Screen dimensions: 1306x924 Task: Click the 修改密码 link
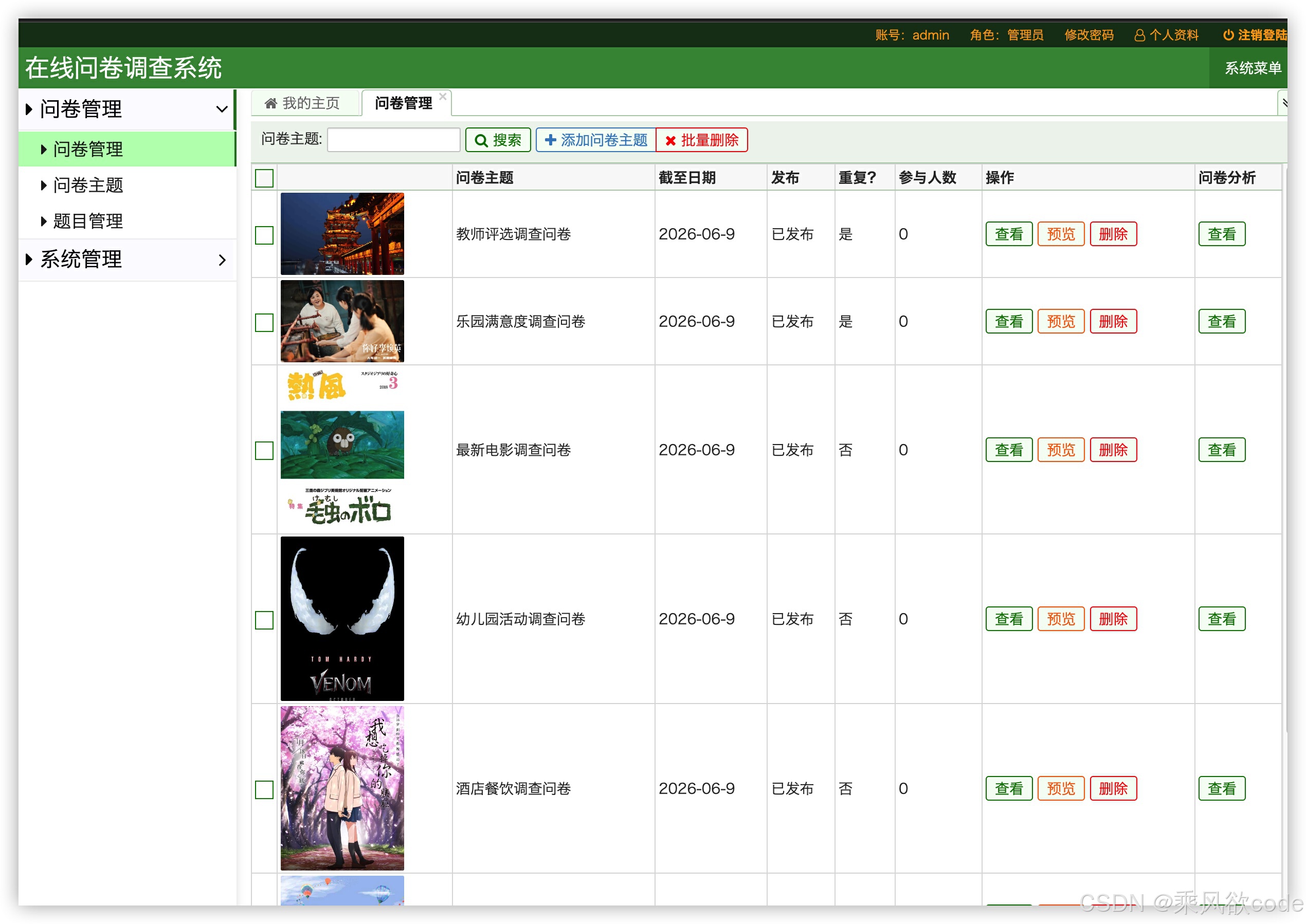[x=1089, y=35]
